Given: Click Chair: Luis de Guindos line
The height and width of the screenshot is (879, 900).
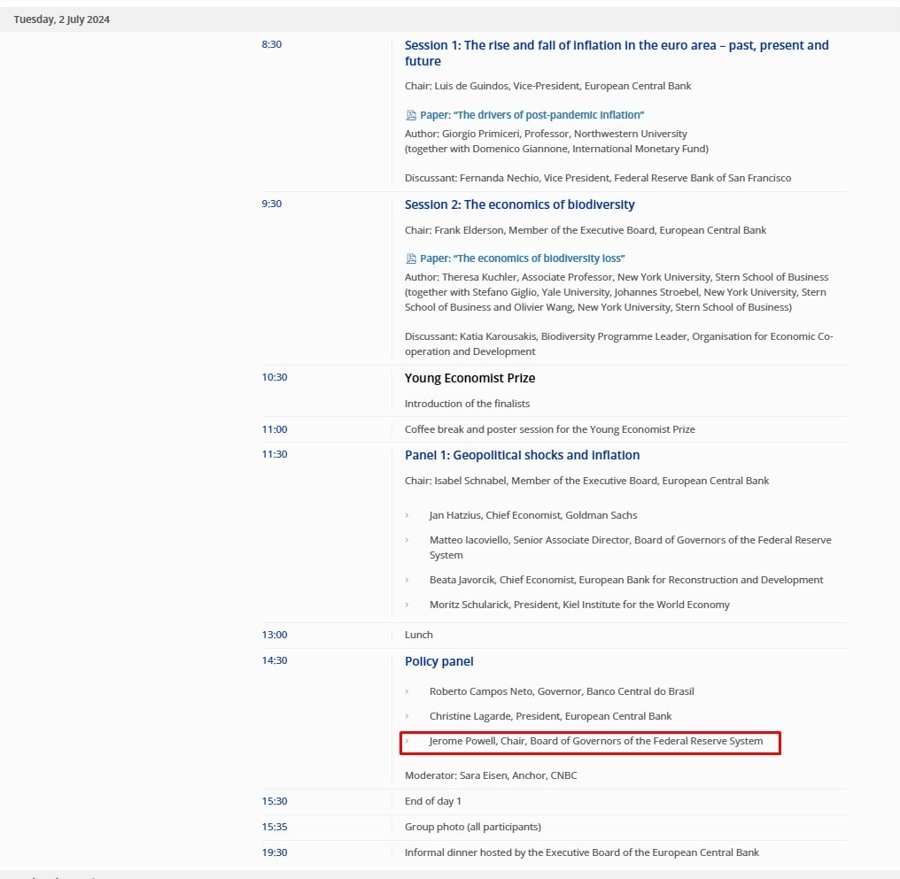Looking at the screenshot, I should pos(548,86).
